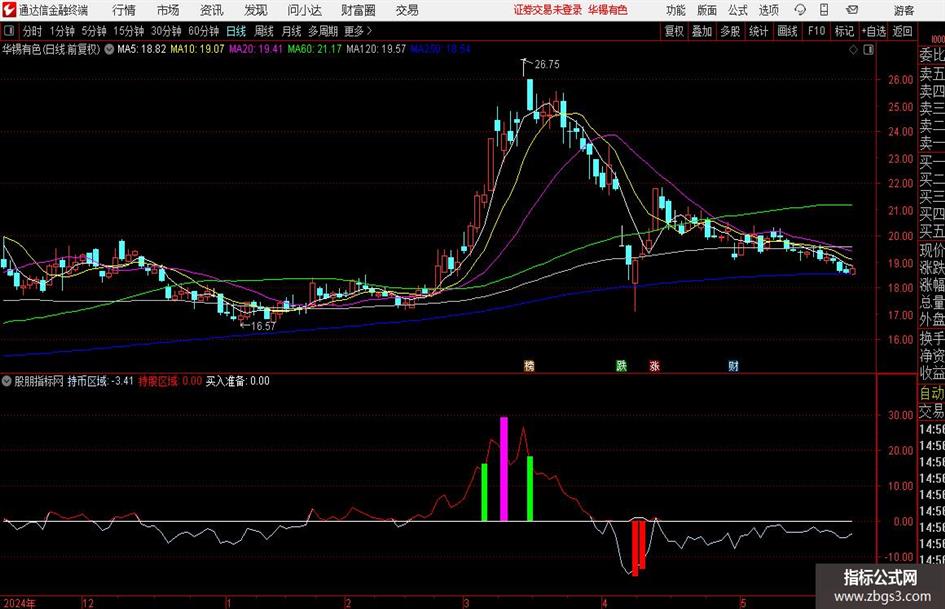Open the 公式 menu

point(738,10)
